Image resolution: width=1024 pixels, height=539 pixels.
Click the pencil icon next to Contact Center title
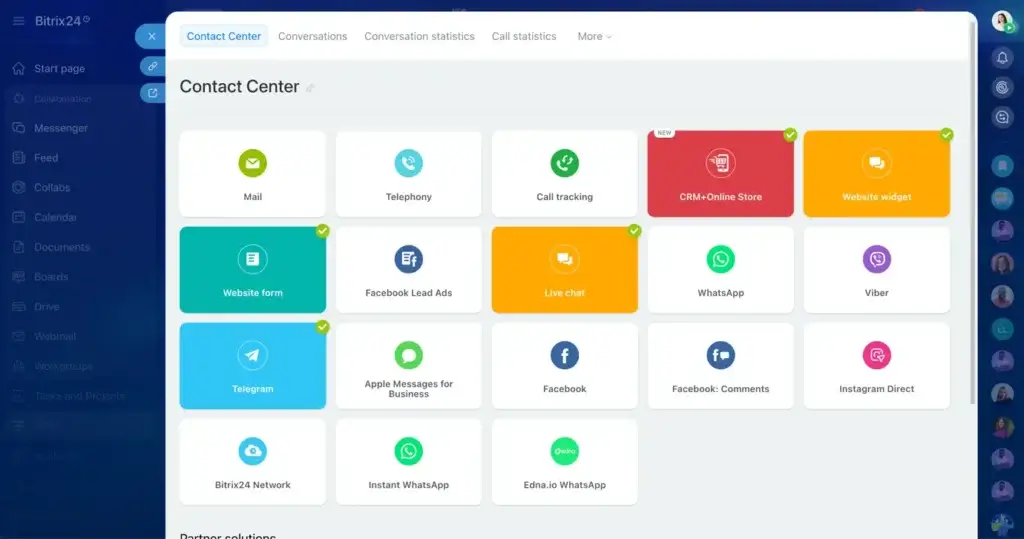click(x=310, y=88)
